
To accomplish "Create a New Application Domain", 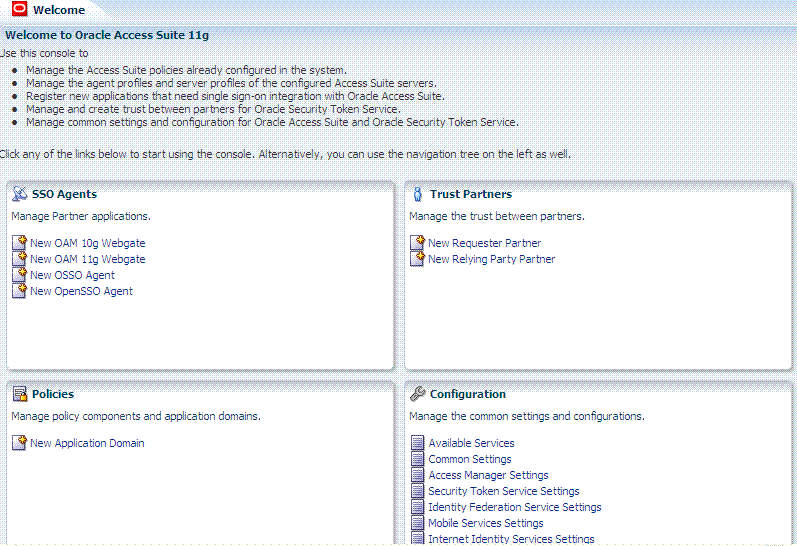I will [x=87, y=443].
